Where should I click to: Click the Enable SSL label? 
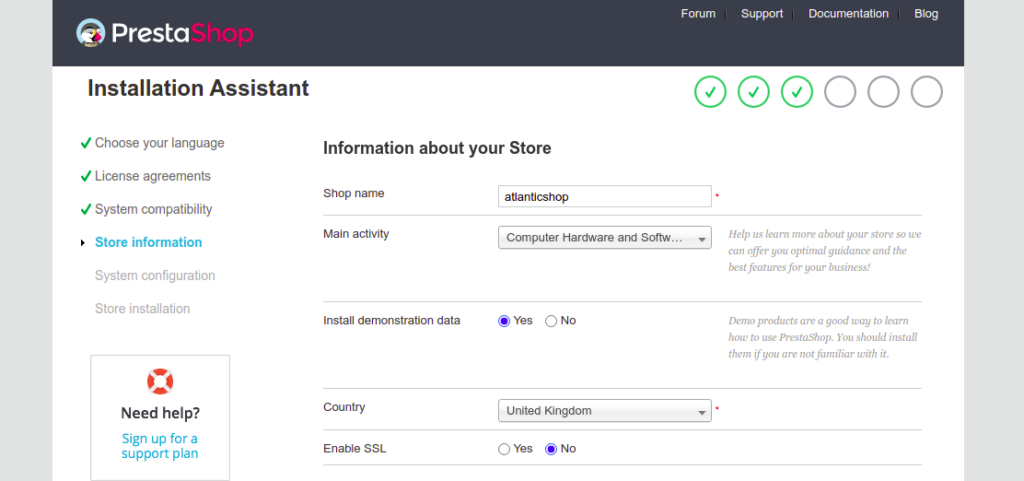point(353,449)
